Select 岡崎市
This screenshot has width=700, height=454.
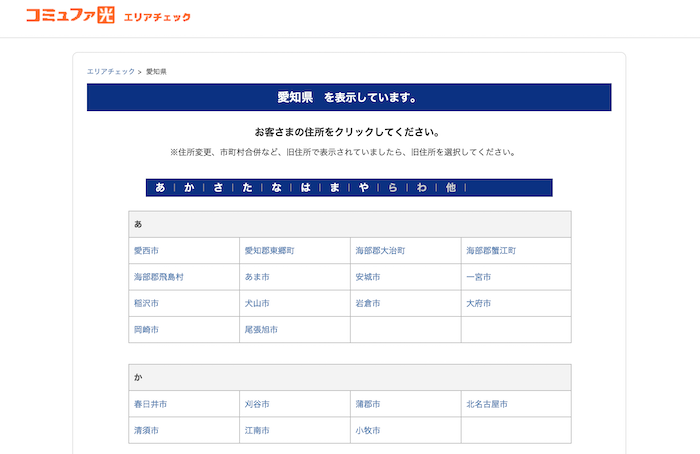point(146,330)
